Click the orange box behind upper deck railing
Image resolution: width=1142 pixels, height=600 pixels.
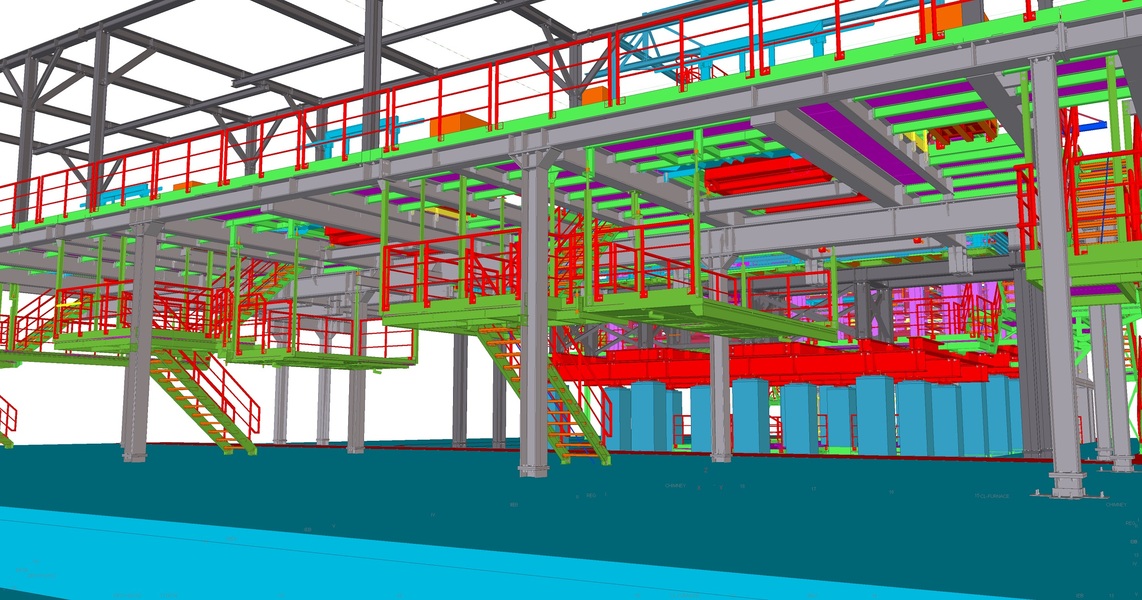458,126
